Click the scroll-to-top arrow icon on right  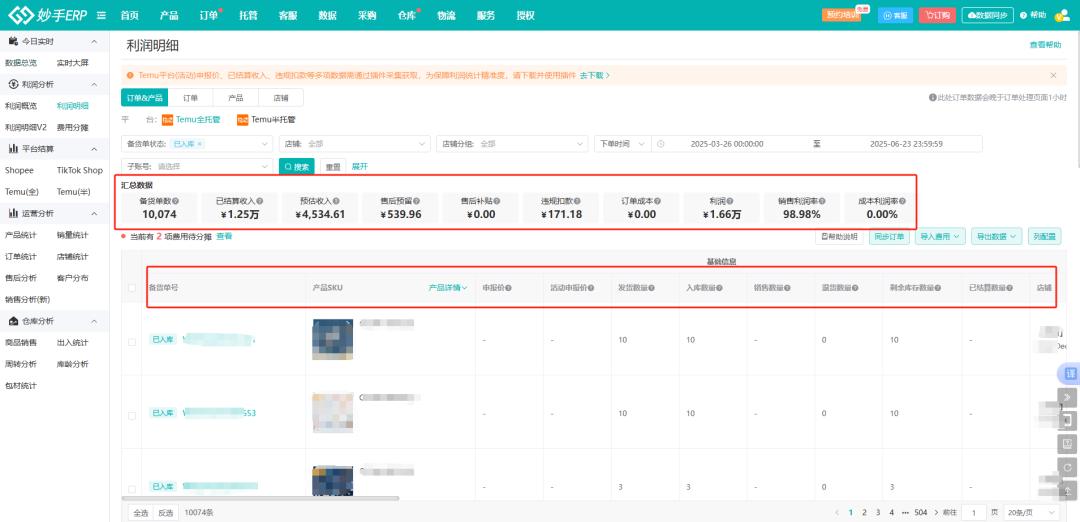(x=1069, y=490)
